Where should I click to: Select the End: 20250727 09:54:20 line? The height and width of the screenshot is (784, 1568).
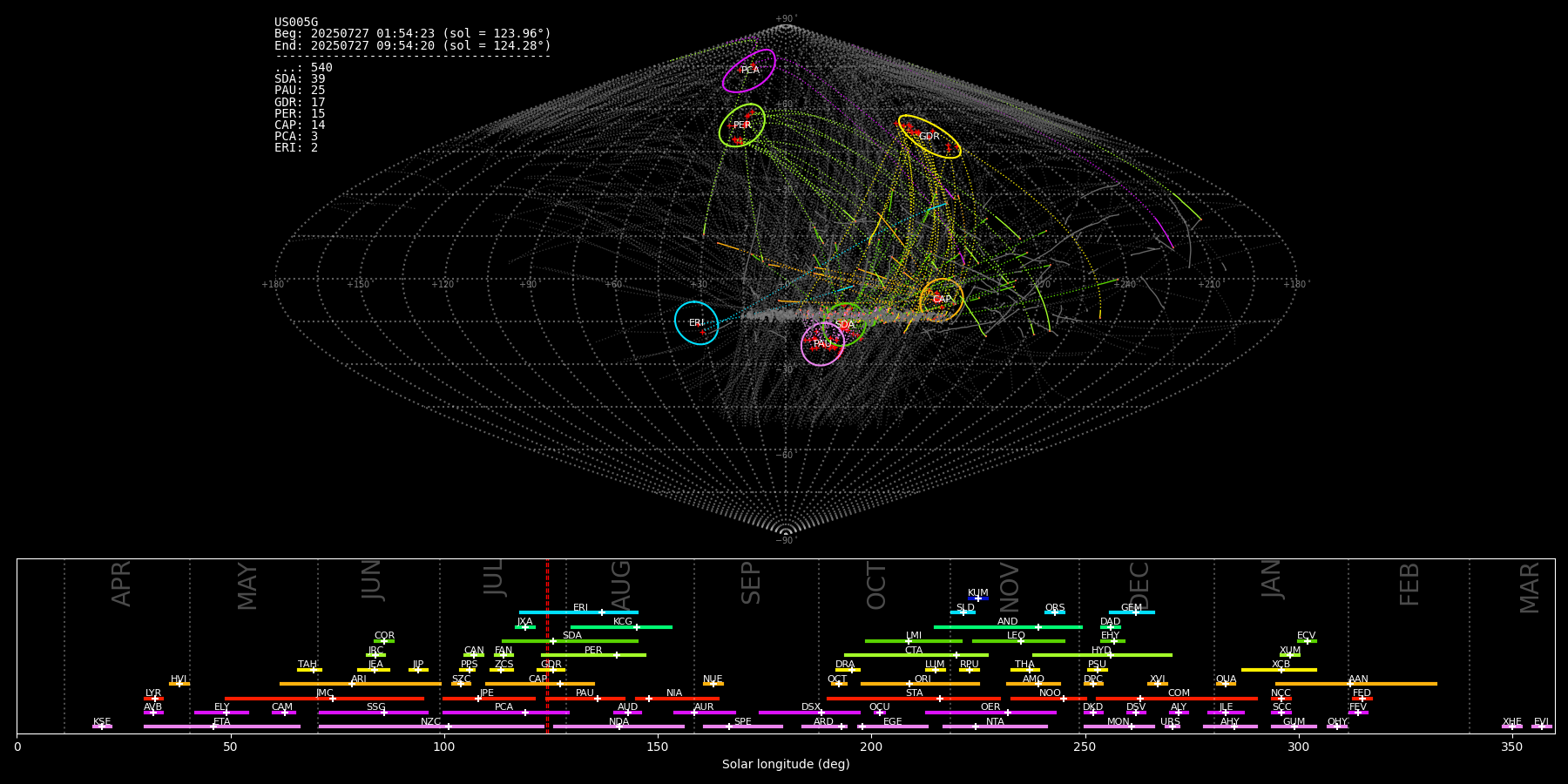pyautogui.click(x=413, y=45)
